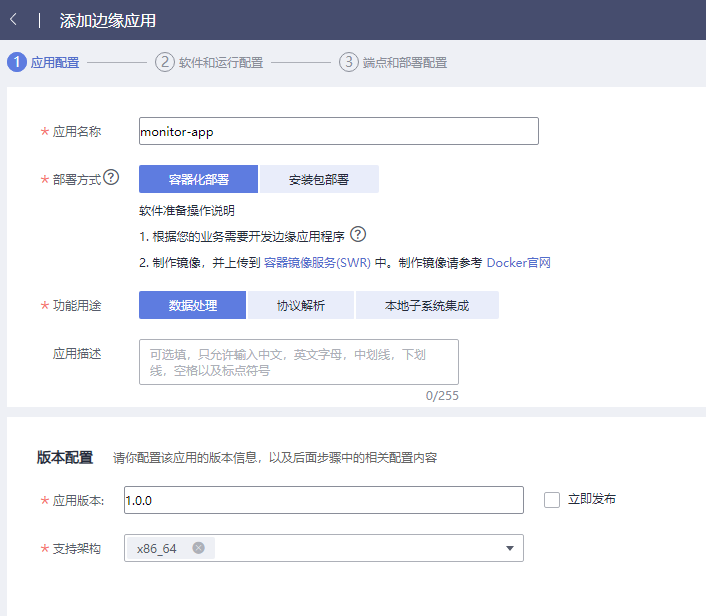Screen dimensions: 706x616
Task: Choose 协议解析 as function purpose
Action: tap(301, 306)
